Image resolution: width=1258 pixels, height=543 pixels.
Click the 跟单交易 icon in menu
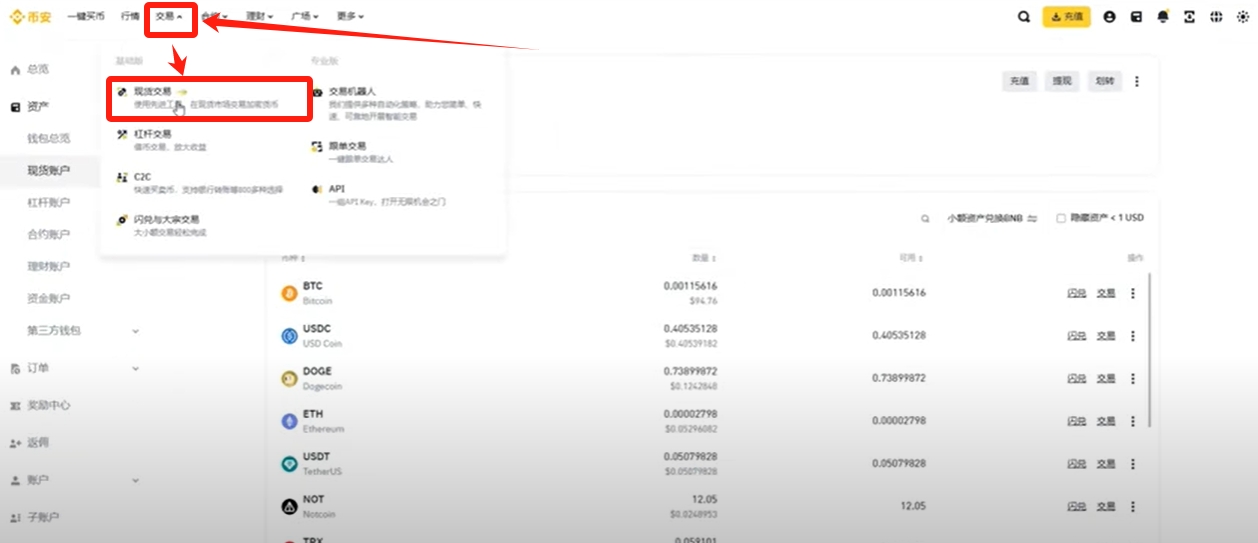coord(318,146)
